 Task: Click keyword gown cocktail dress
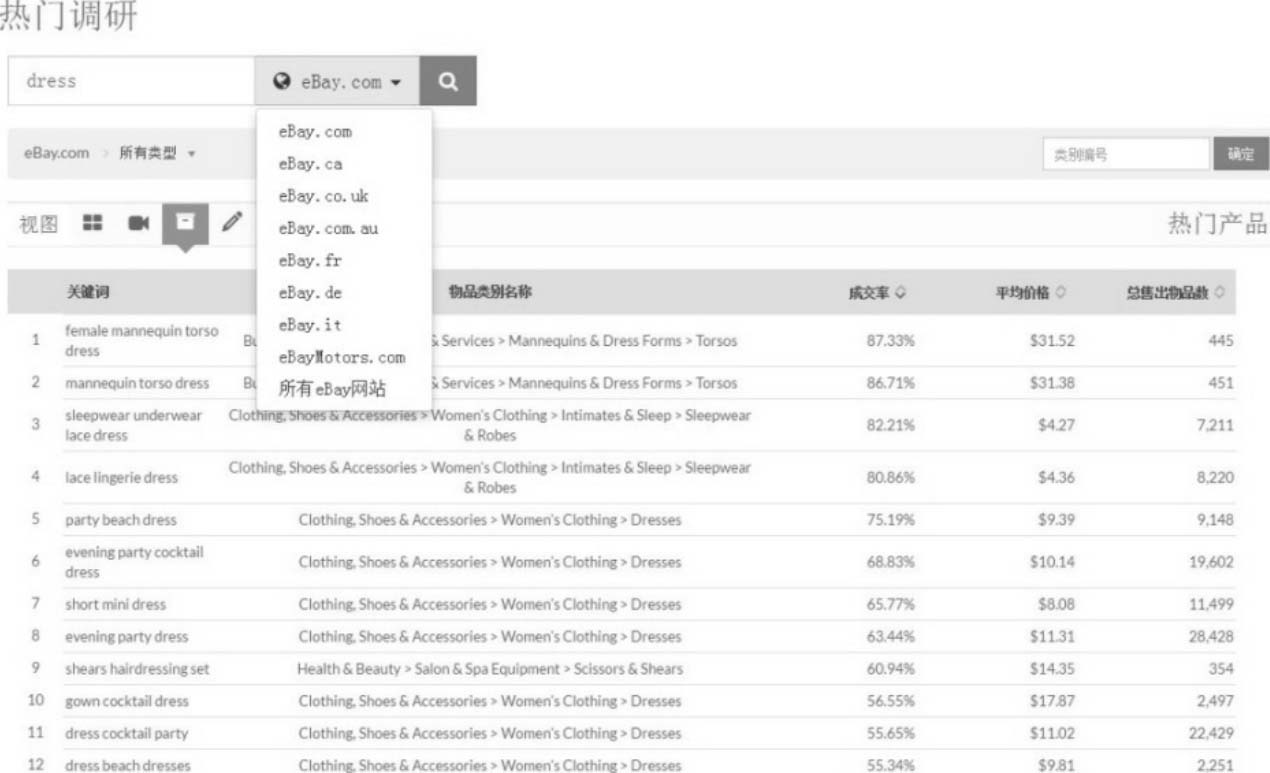pyautogui.click(x=126, y=701)
